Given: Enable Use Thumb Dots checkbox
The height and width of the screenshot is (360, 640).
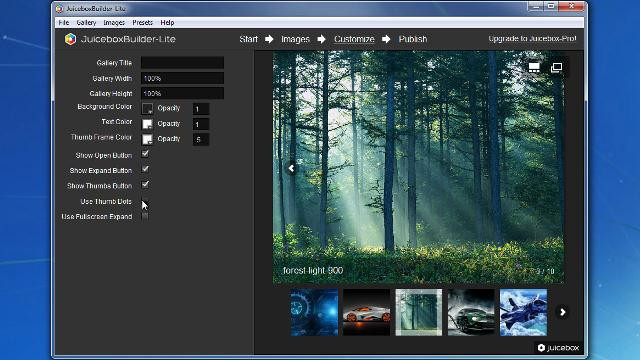Looking at the screenshot, I should tap(145, 201).
